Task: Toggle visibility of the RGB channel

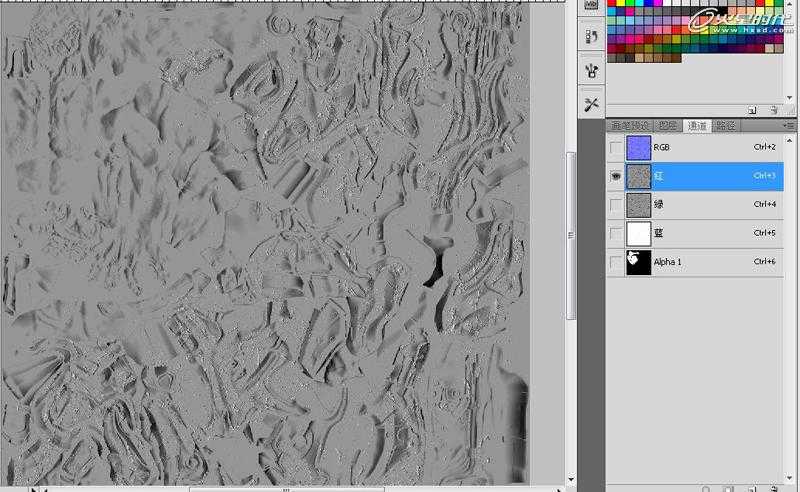Action: click(x=616, y=147)
